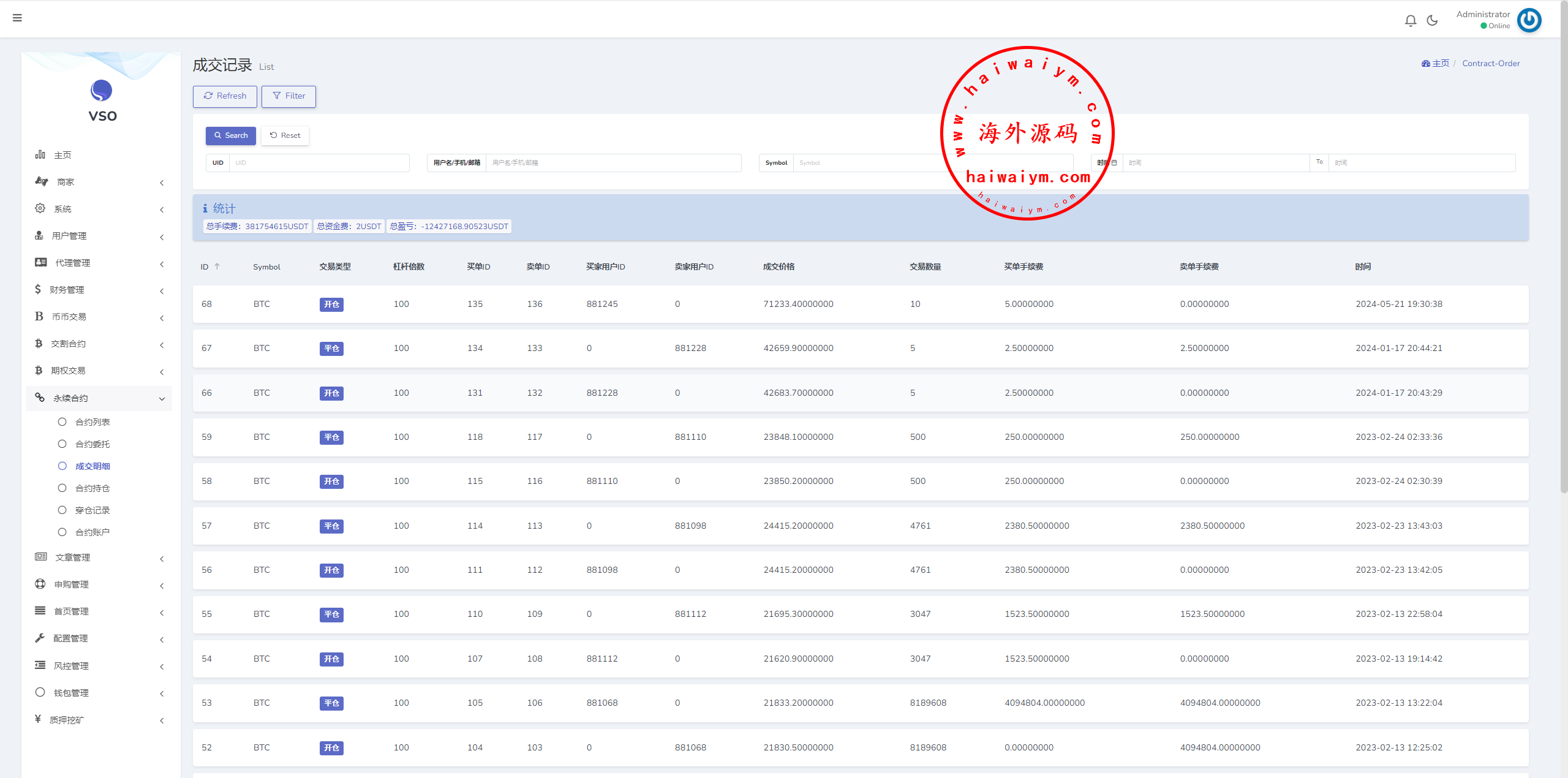The image size is (1568, 778).
Task: Toggle dark mode moon icon
Action: click(x=1432, y=21)
